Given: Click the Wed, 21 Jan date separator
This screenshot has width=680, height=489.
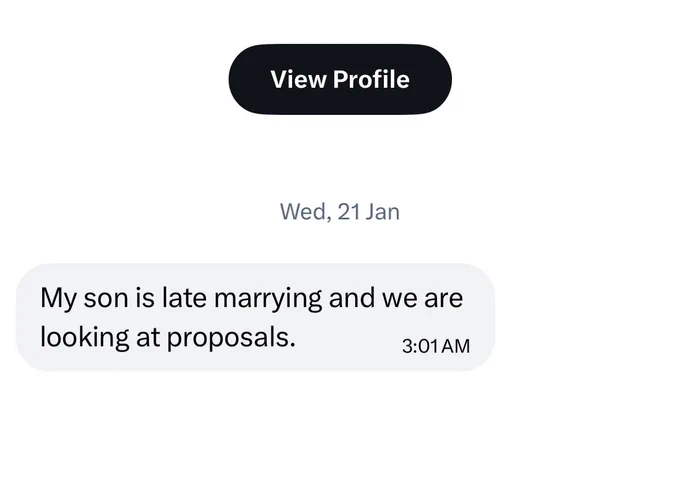Looking at the screenshot, I should click(x=340, y=212).
